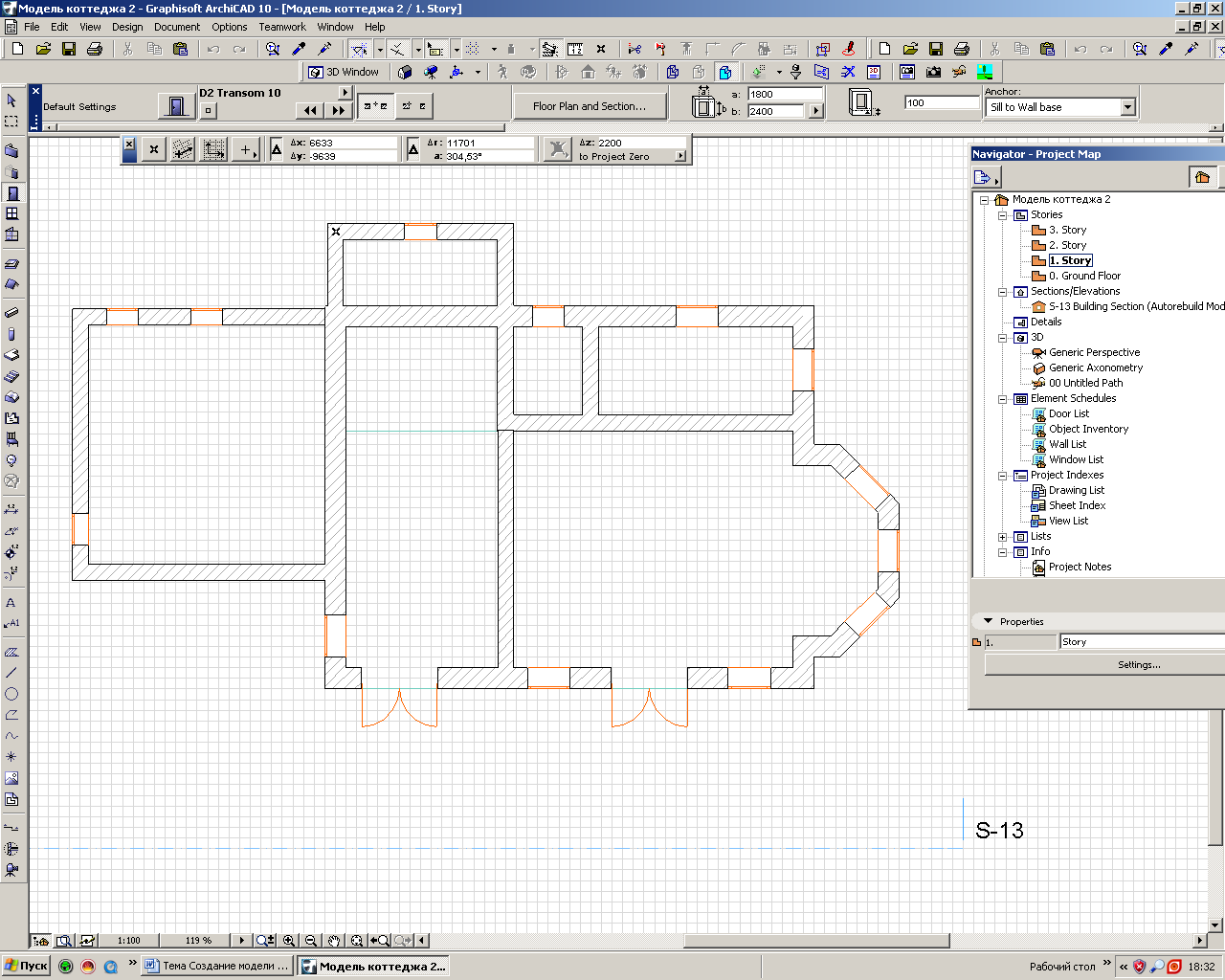Click the camera photo render icon
This screenshot has width=1225, height=980.
pos(933,72)
